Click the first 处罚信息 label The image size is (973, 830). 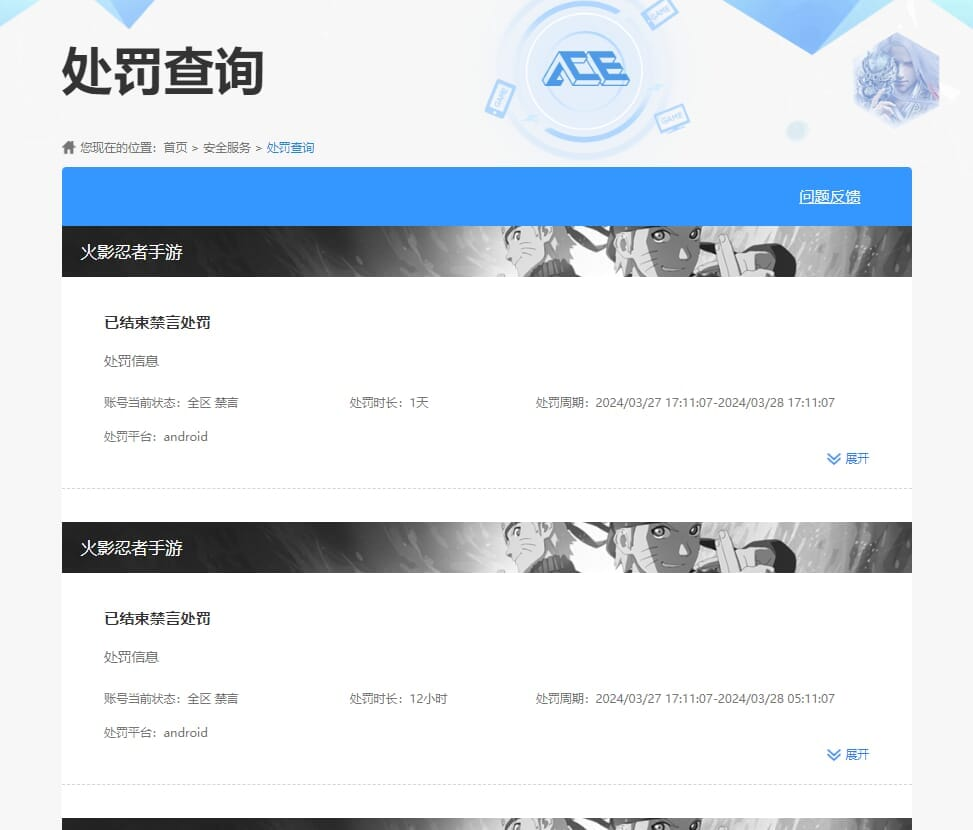(x=132, y=361)
